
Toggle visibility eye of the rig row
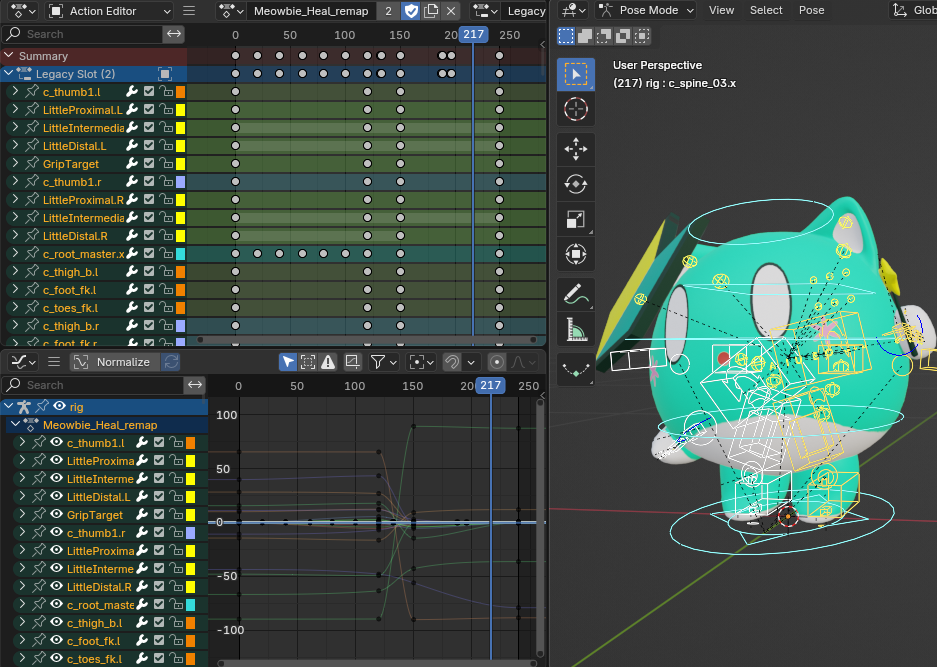[x=59, y=406]
